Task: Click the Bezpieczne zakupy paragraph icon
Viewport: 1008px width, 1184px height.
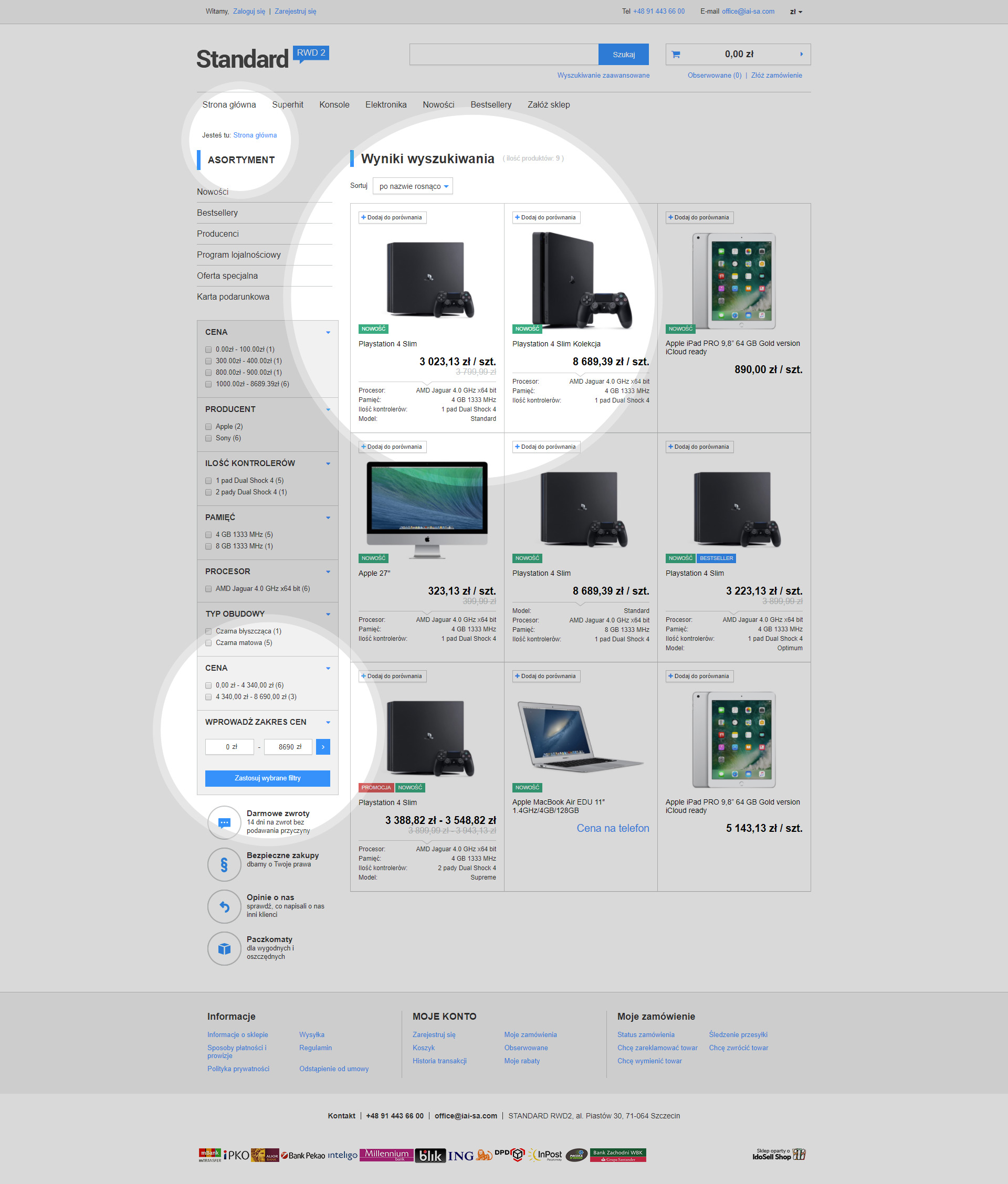Action: point(224,865)
